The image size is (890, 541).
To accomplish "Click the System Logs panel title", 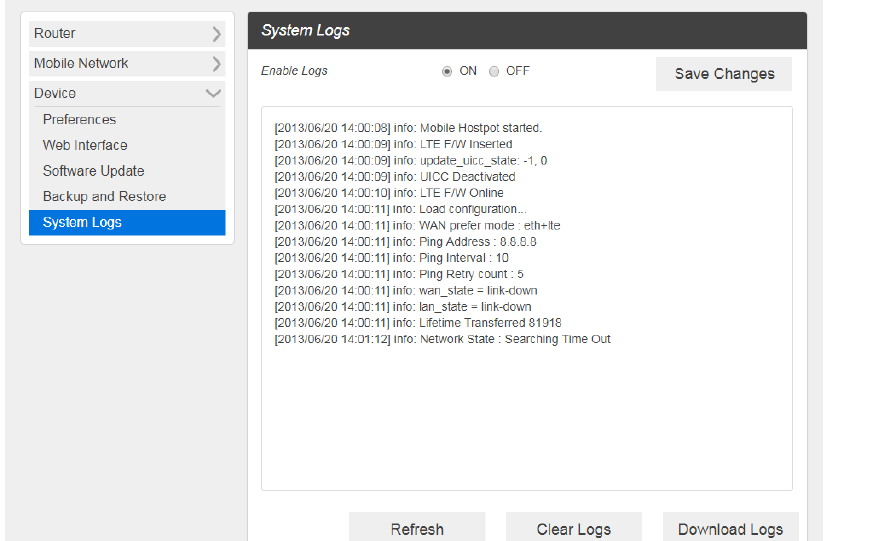I will pos(305,31).
